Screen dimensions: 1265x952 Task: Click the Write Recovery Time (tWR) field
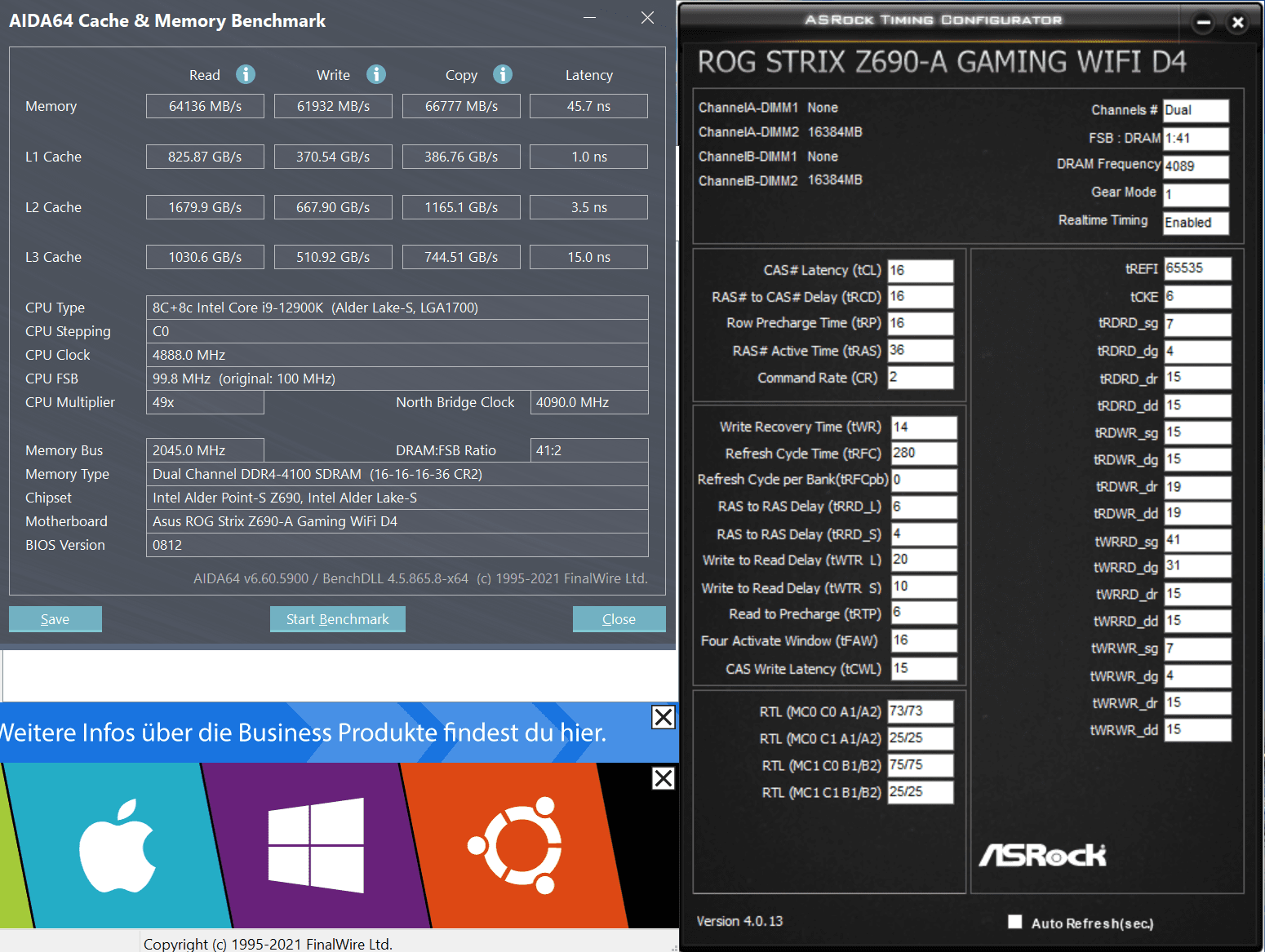pyautogui.click(x=924, y=427)
